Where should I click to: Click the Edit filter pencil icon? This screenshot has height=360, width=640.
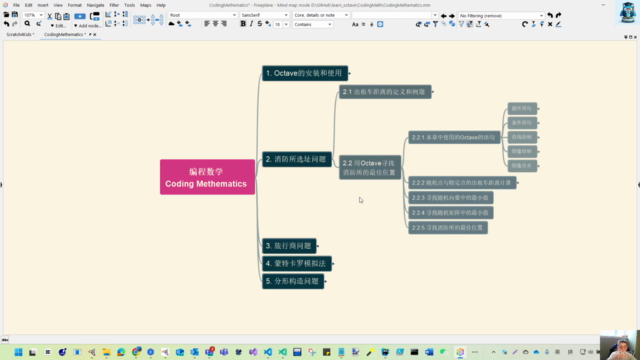[x=558, y=24]
